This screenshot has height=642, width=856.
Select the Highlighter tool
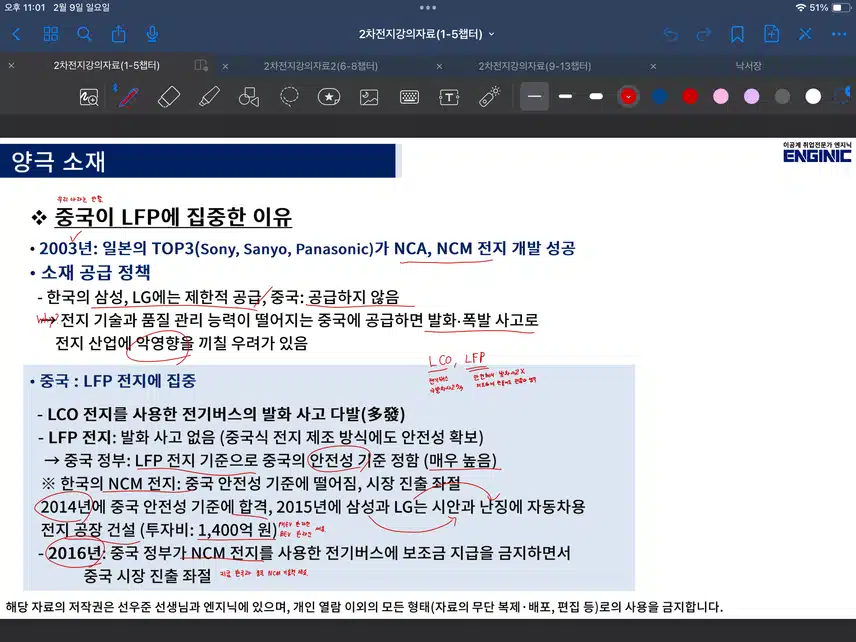click(x=209, y=97)
